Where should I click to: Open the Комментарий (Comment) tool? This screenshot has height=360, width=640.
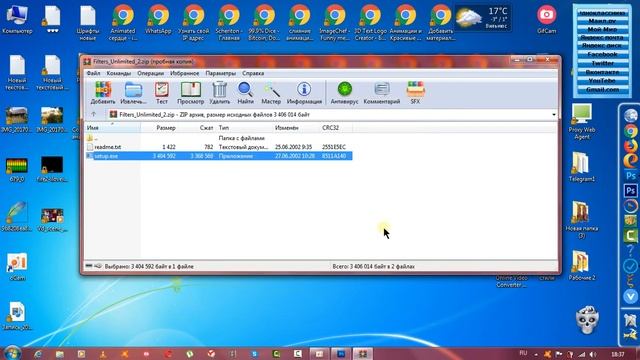pos(382,93)
